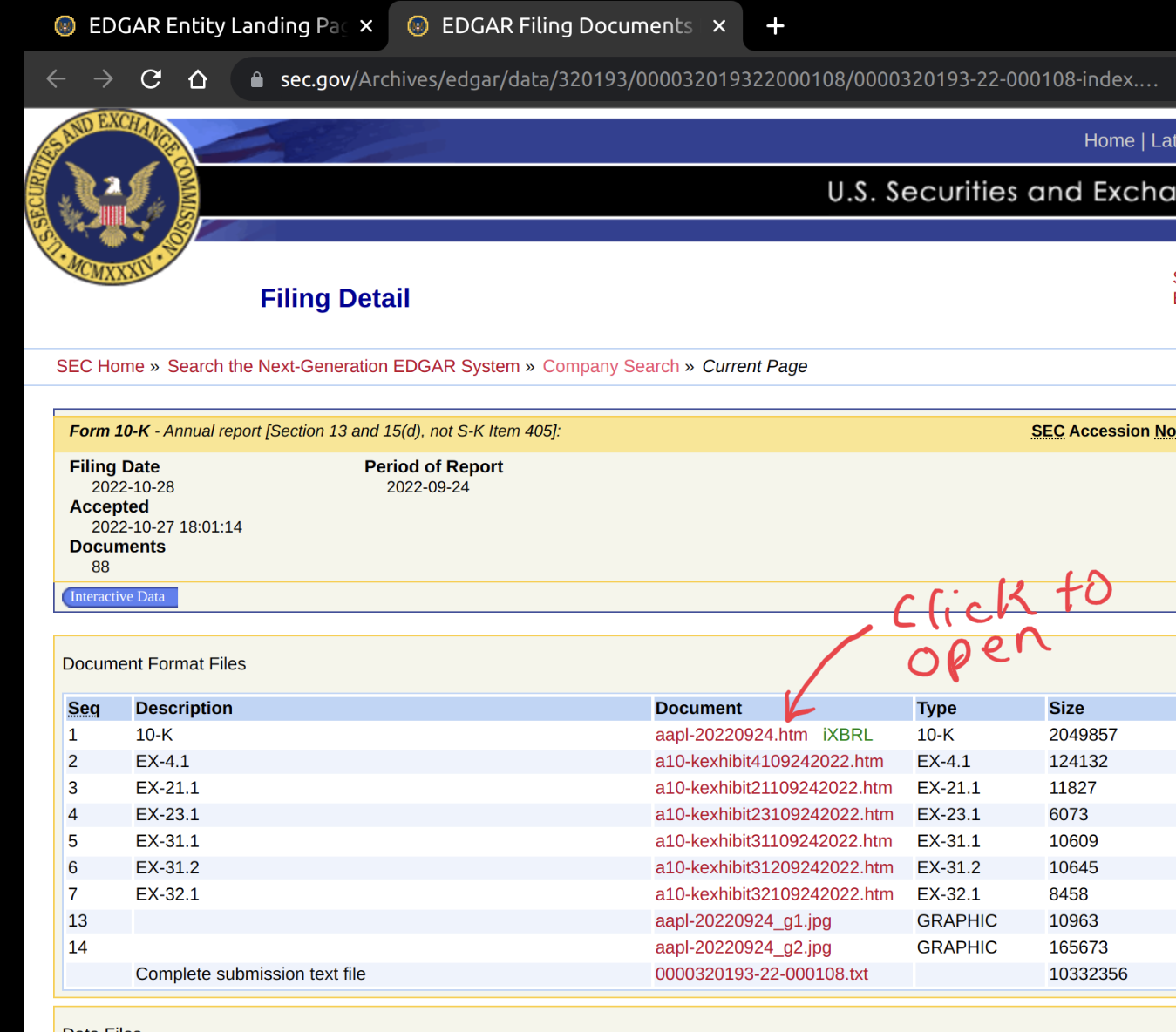View site info via the padlock icon
This screenshot has width=1176, height=1032.
256,80
